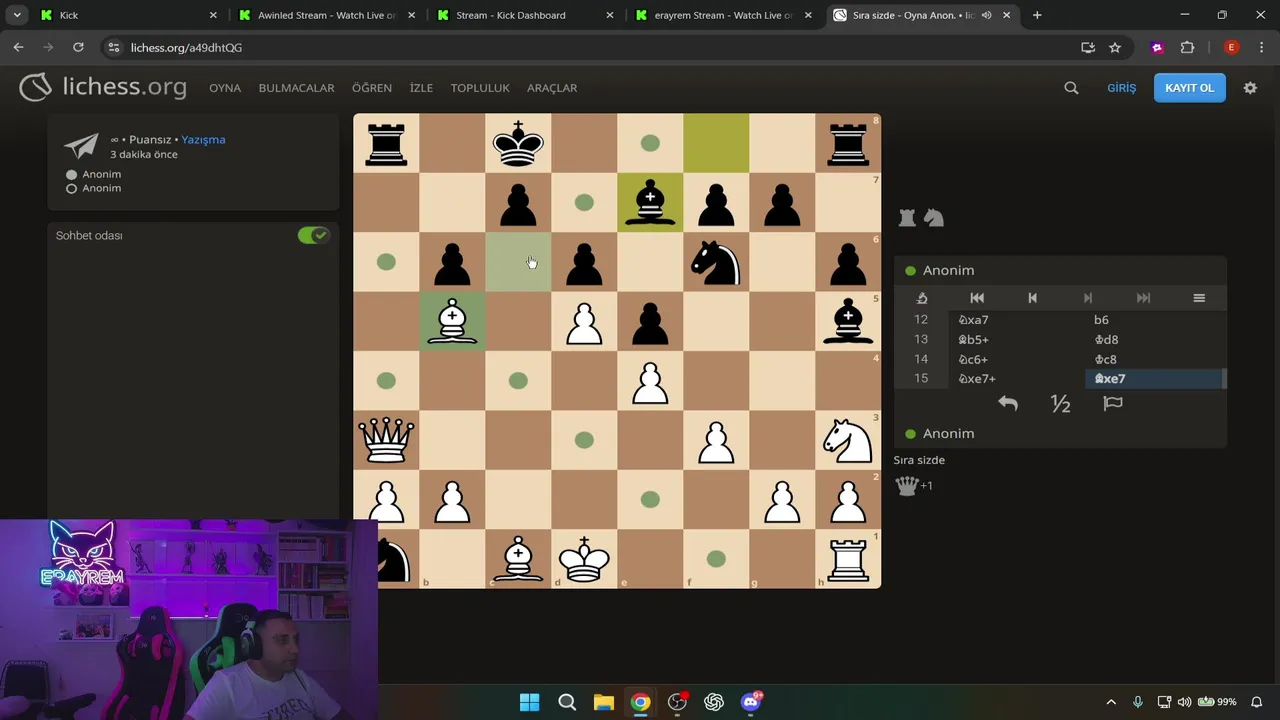Select move Kc8 in move list
This screenshot has width=1280, height=720.
click(1155, 359)
